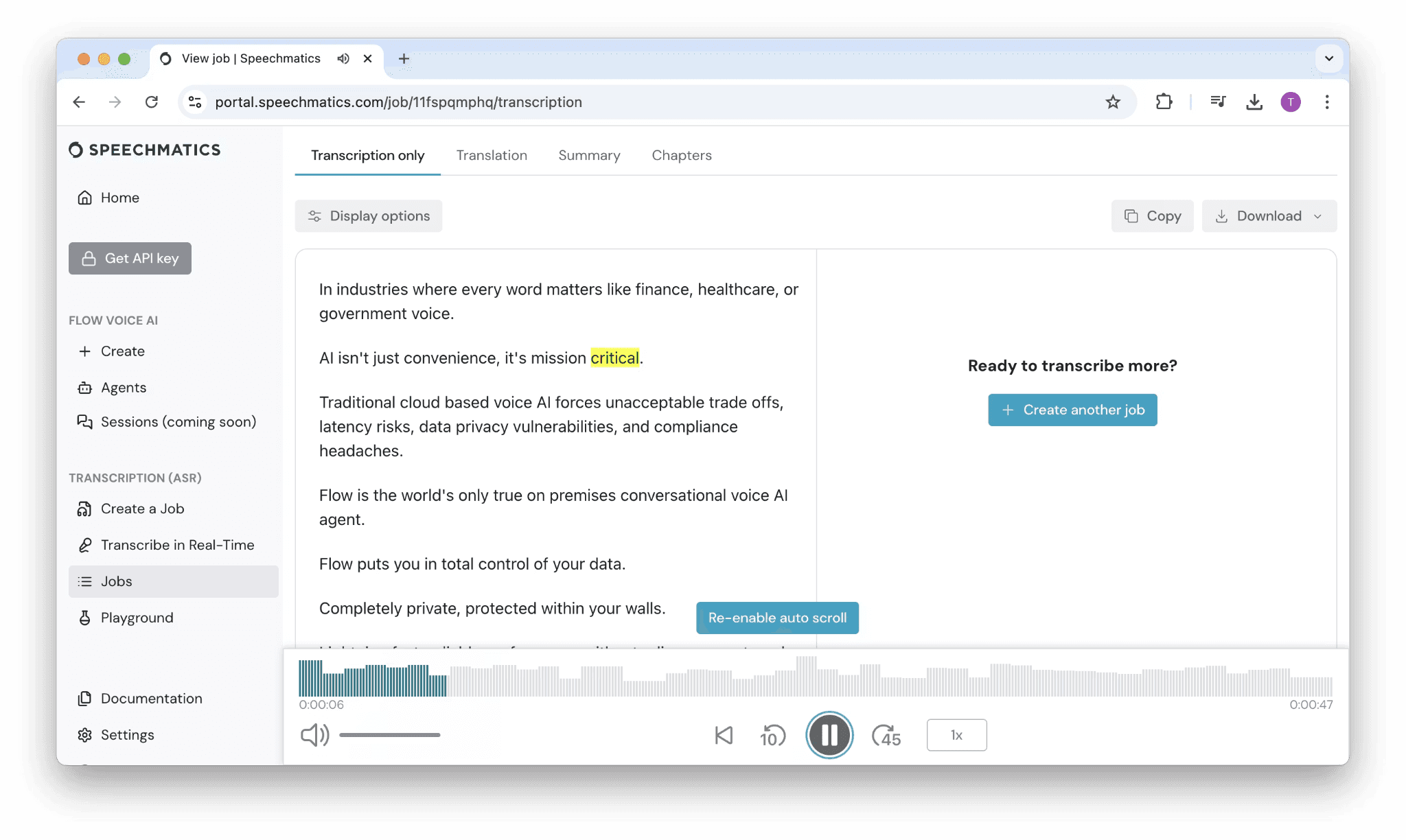Screen dimensions: 1406x840
Task: Click Re-enable auto scroll
Action: 777,618
